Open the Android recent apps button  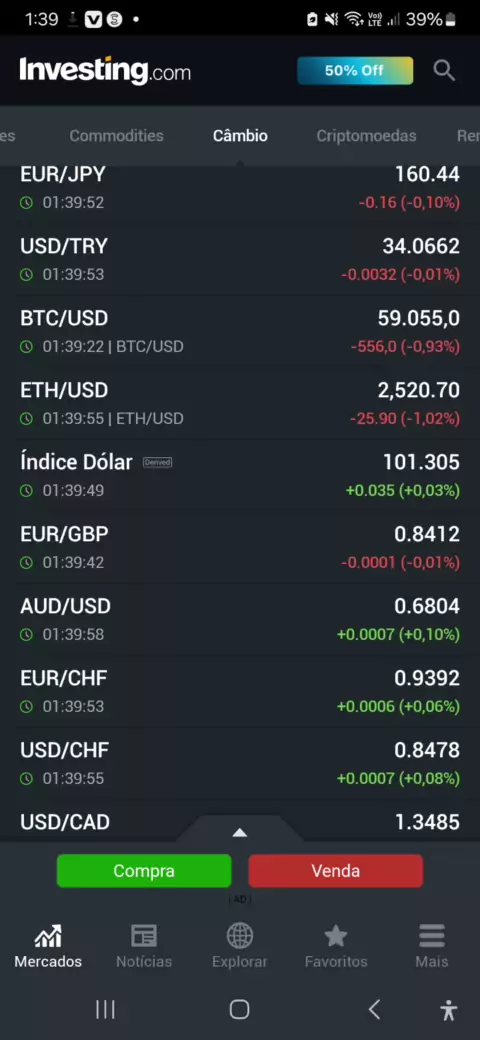[105, 1009]
